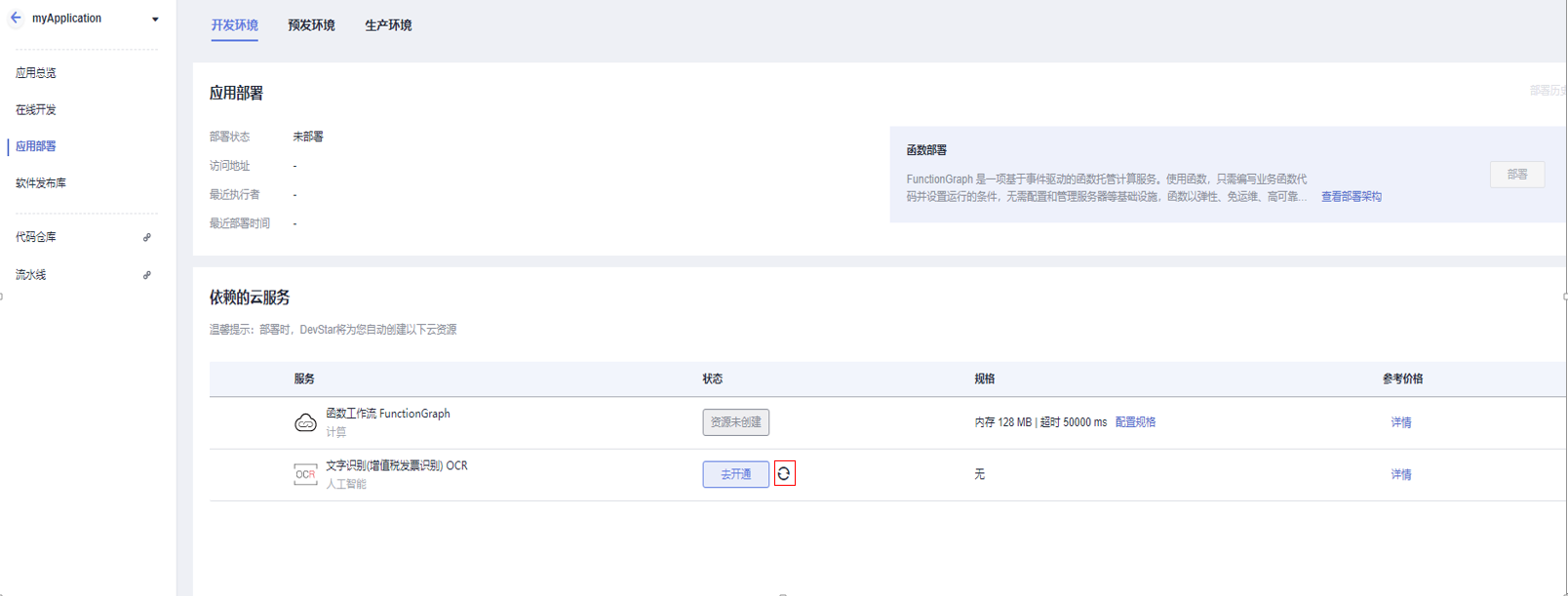The height and width of the screenshot is (596, 1568).
Task: Open 应用总览 in the sidebar
Action: 36,73
